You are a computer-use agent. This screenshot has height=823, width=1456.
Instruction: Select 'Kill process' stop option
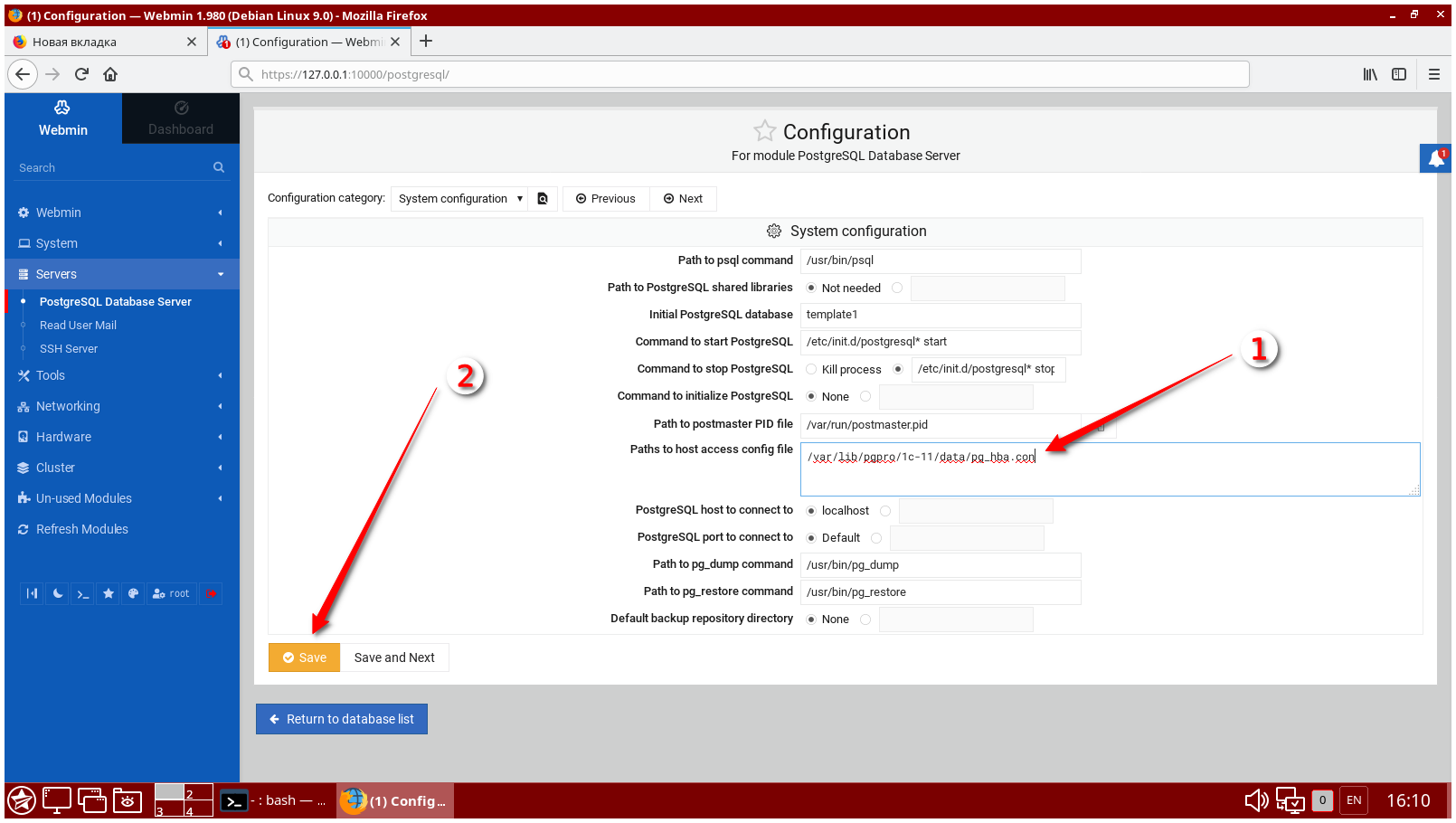[811, 369]
